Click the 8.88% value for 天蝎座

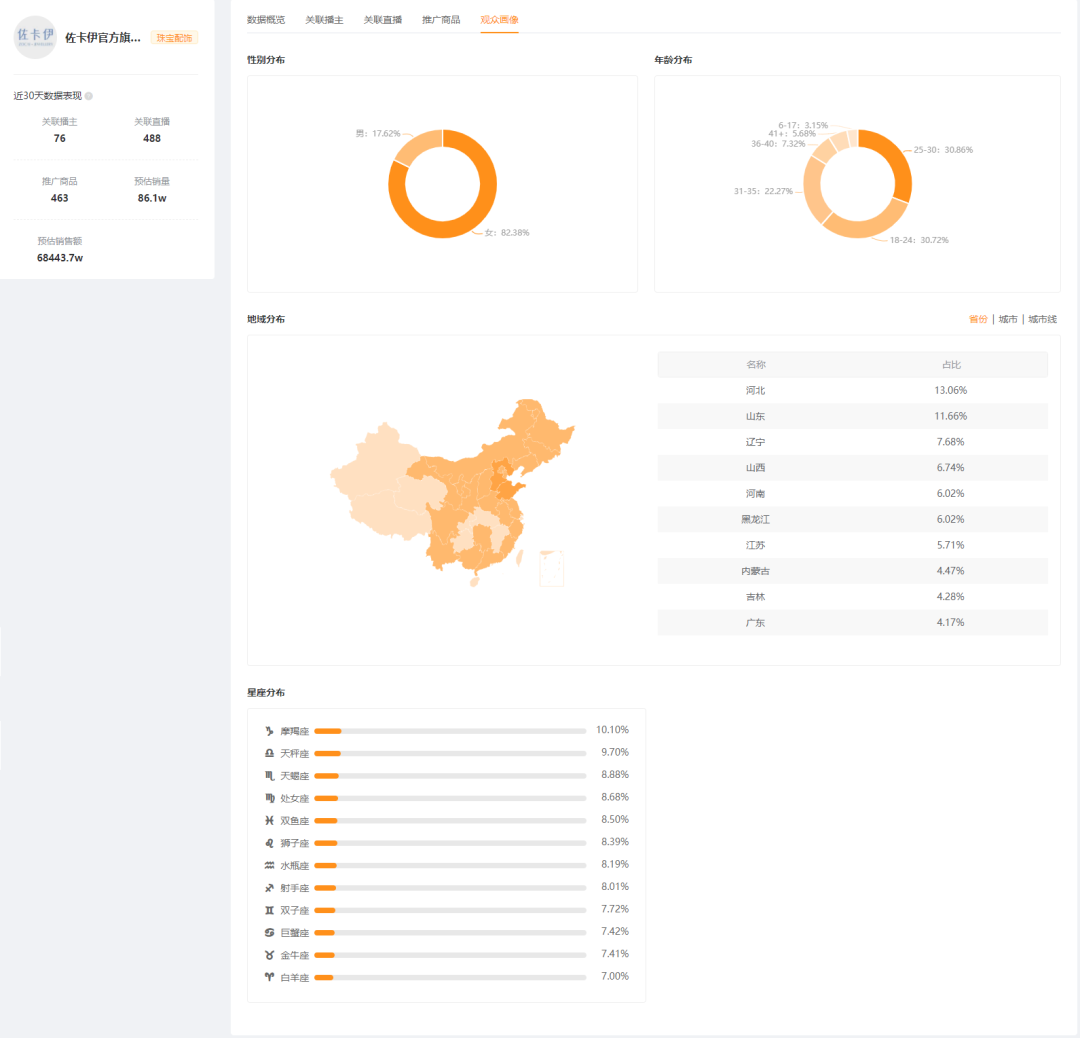(x=614, y=775)
